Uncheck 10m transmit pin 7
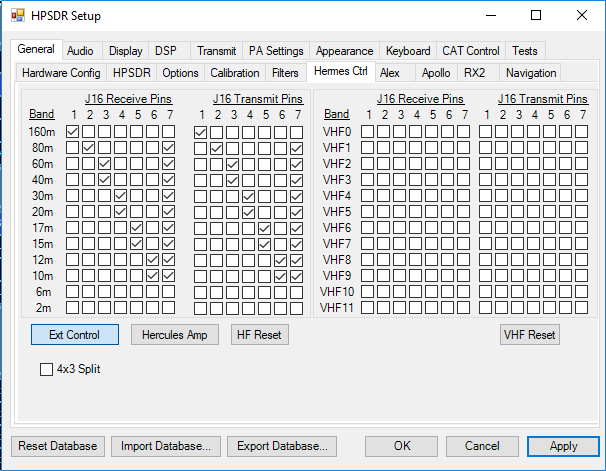 [x=296, y=277]
